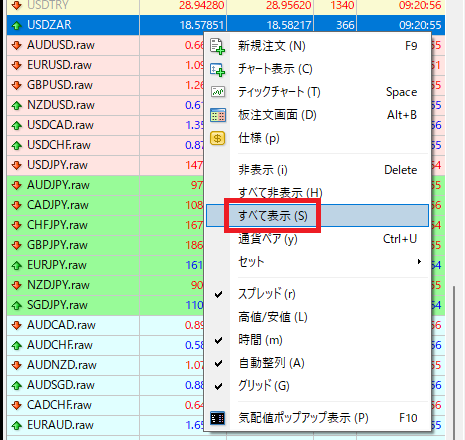Choose 気配値ポップアップ表示 (P) menu entry
Viewport: 465px width, 440px height.
click(x=317, y=418)
